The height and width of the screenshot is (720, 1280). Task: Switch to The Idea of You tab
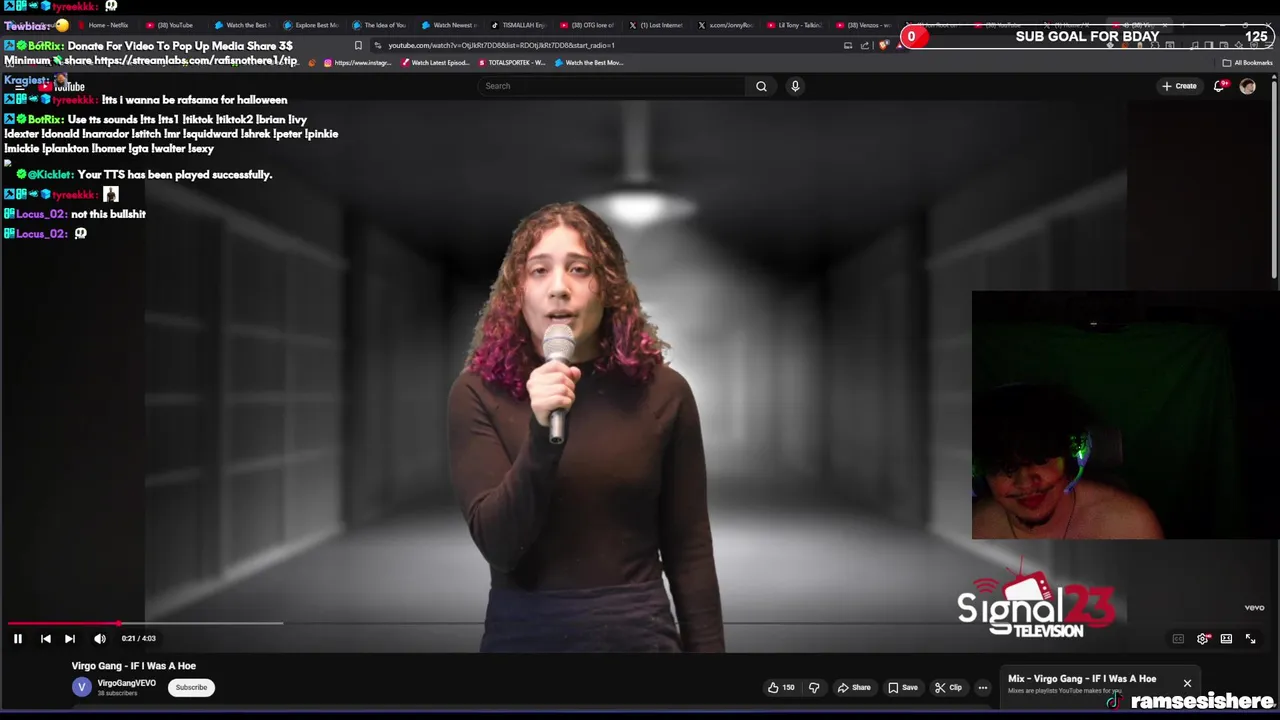[x=379, y=25]
